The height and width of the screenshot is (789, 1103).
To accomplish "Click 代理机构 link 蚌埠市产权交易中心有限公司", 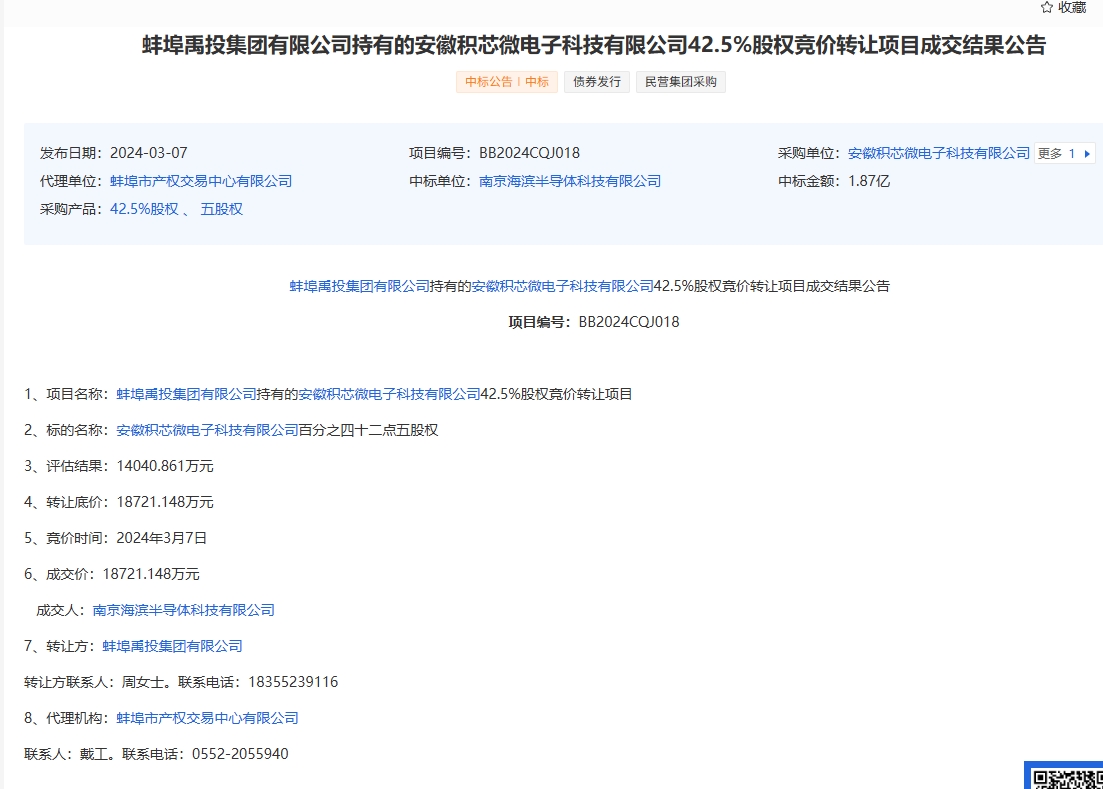I will (208, 718).
